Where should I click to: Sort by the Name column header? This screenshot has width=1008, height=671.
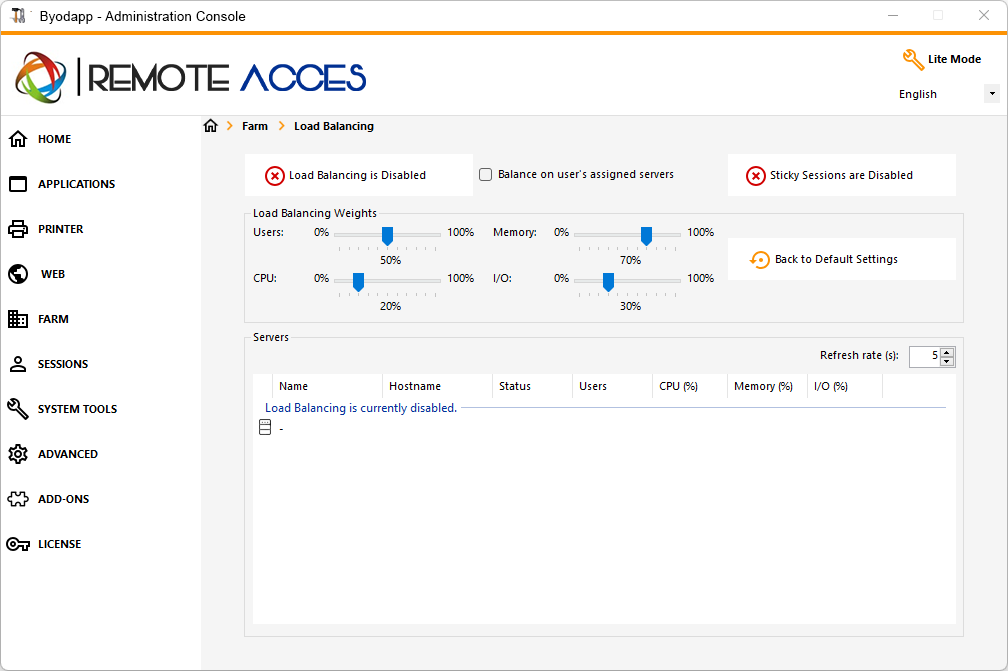tap(327, 386)
